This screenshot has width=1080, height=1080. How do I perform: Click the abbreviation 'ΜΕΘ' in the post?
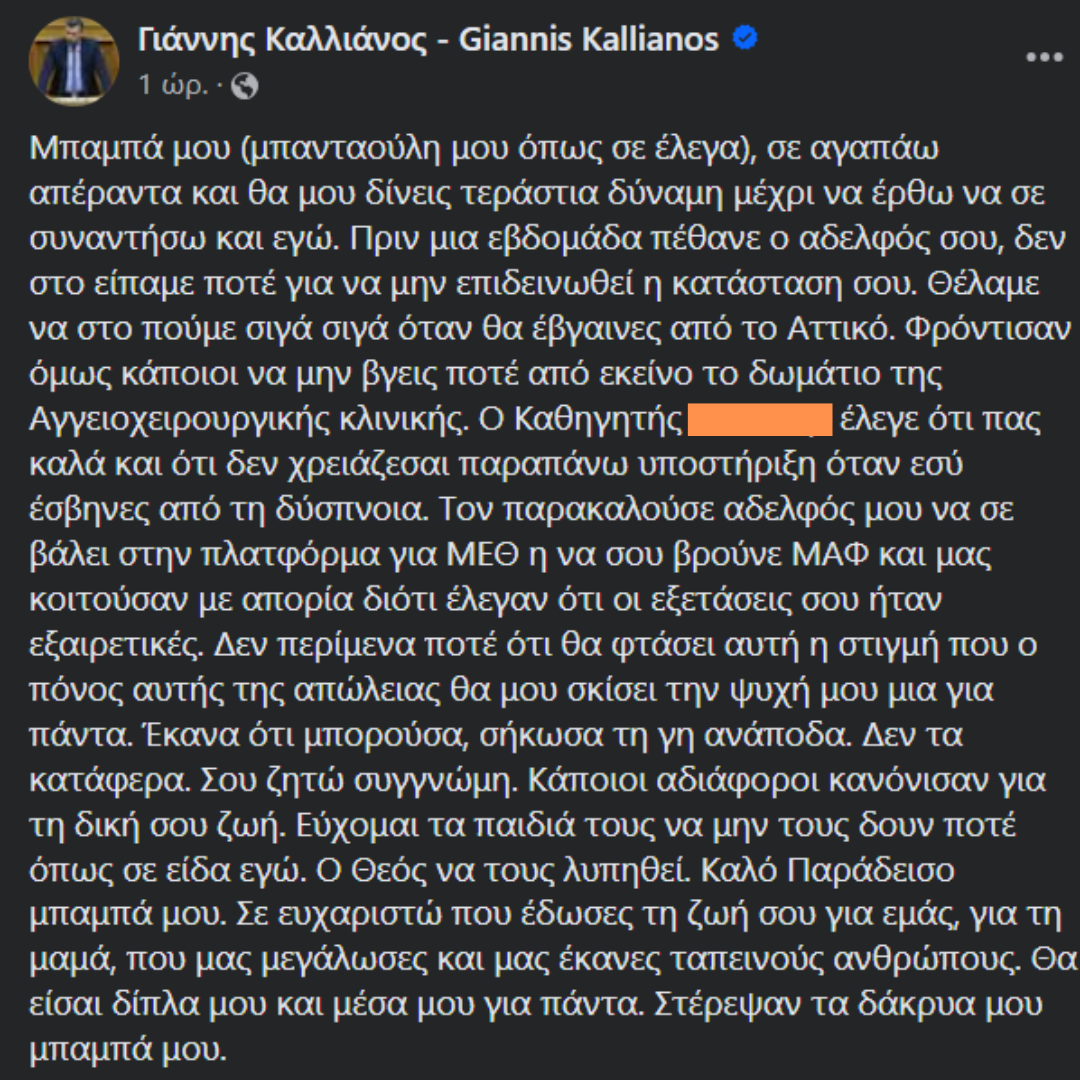(x=482, y=554)
